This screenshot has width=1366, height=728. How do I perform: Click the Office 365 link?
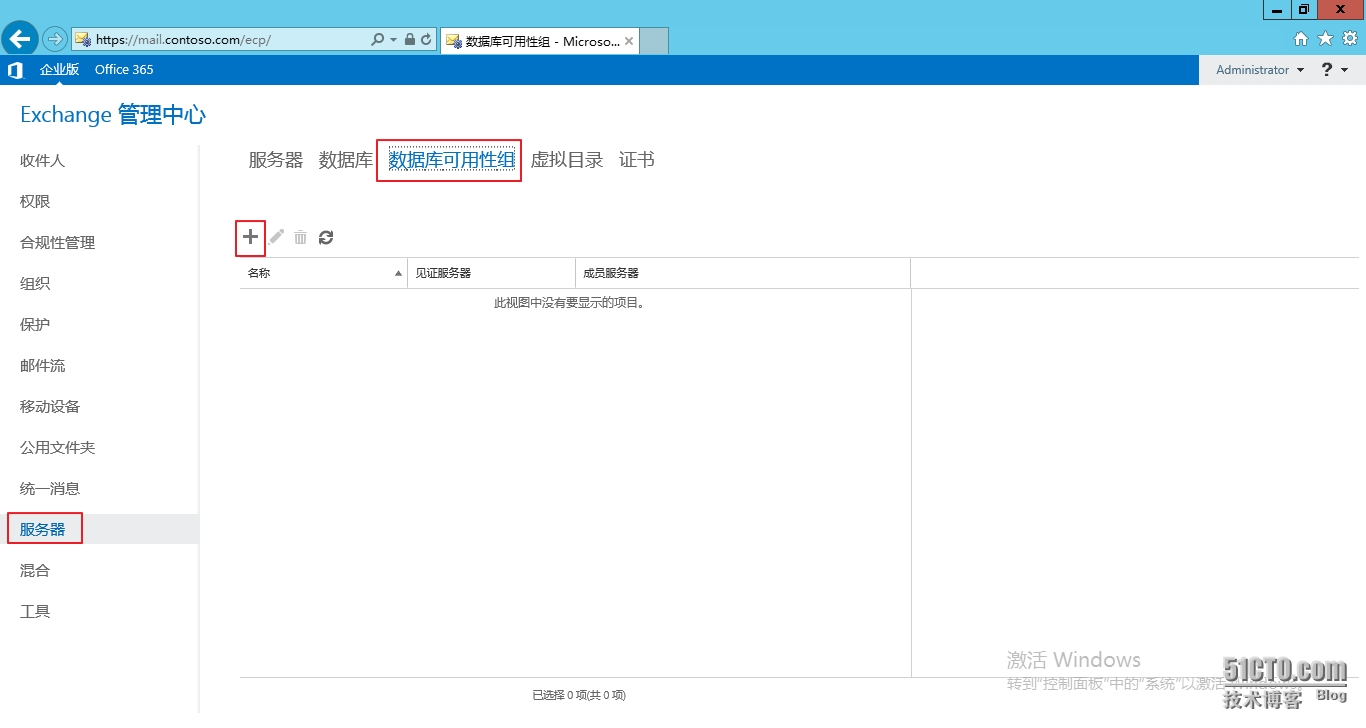click(x=123, y=69)
